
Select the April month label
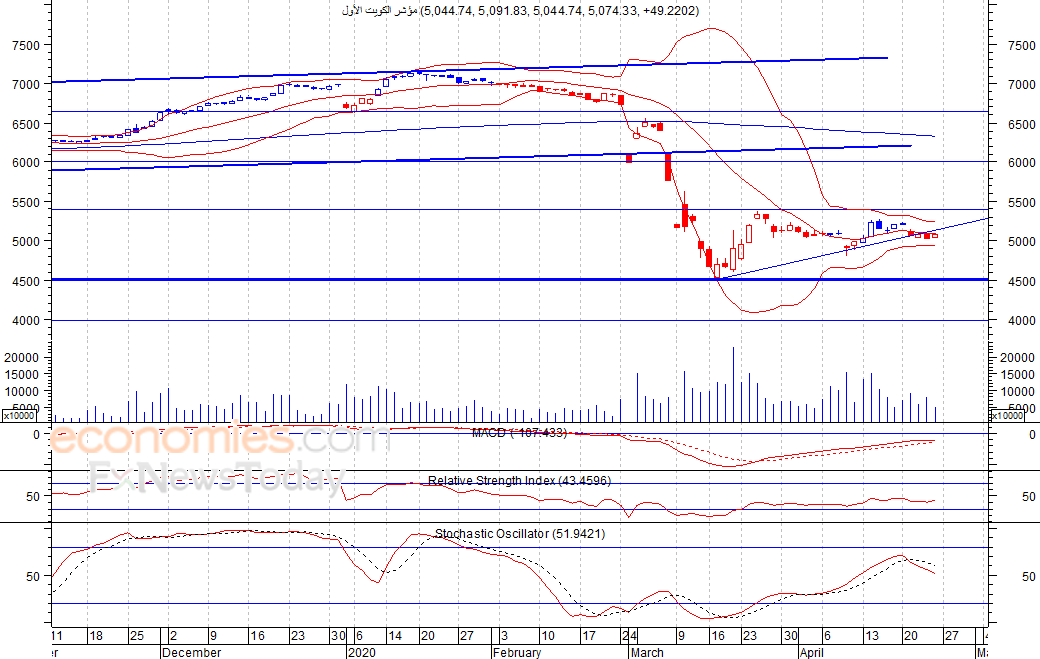click(x=811, y=652)
